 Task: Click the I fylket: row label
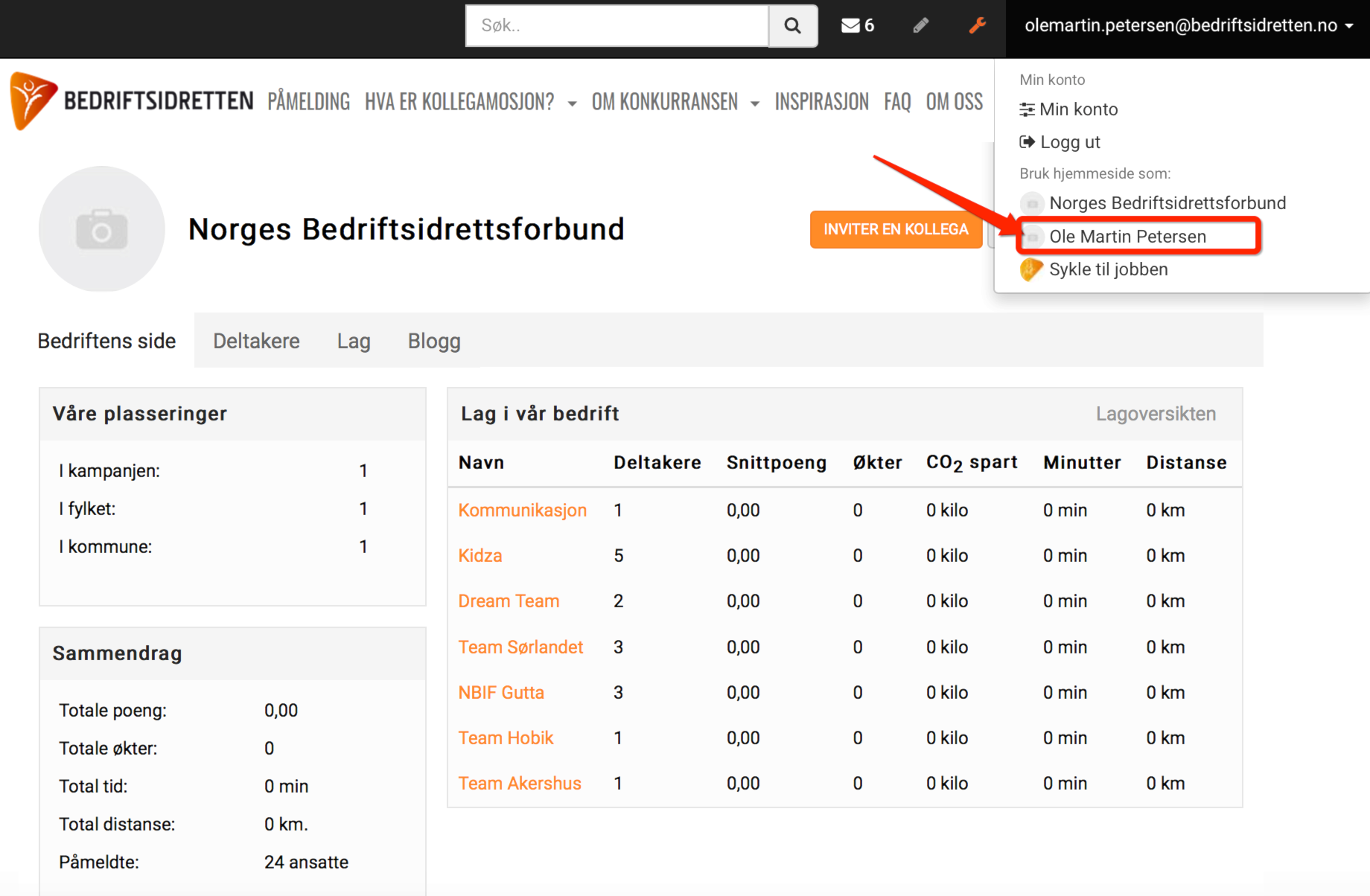pyautogui.click(x=87, y=509)
